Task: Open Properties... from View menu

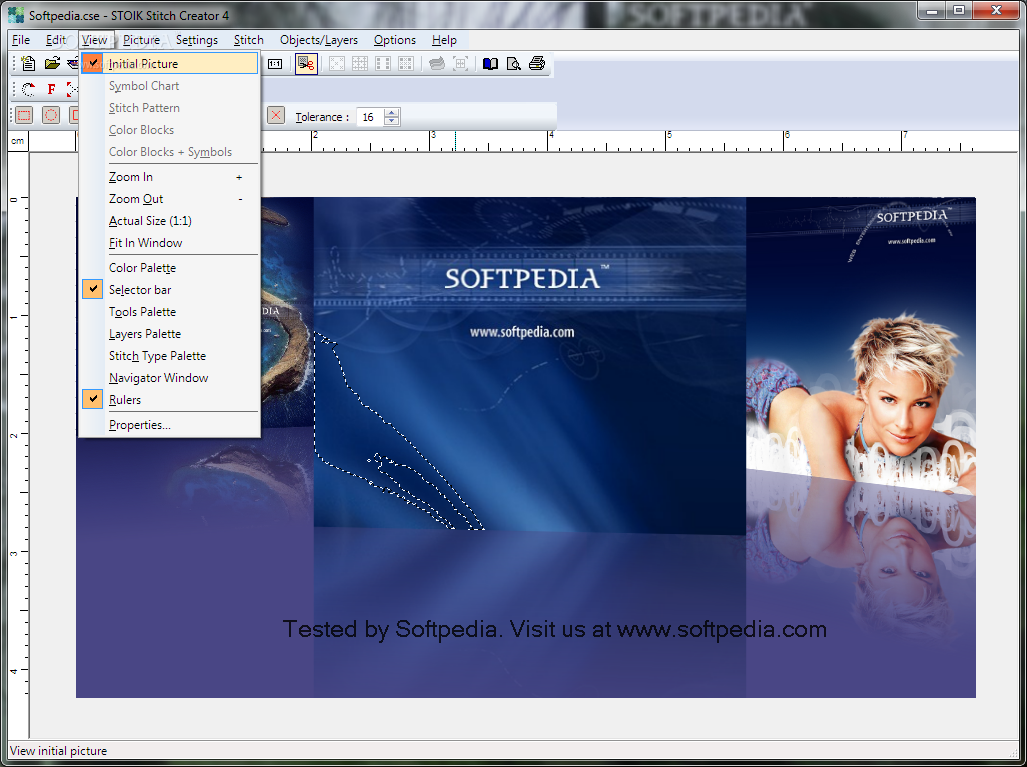Action: click(x=169, y=425)
